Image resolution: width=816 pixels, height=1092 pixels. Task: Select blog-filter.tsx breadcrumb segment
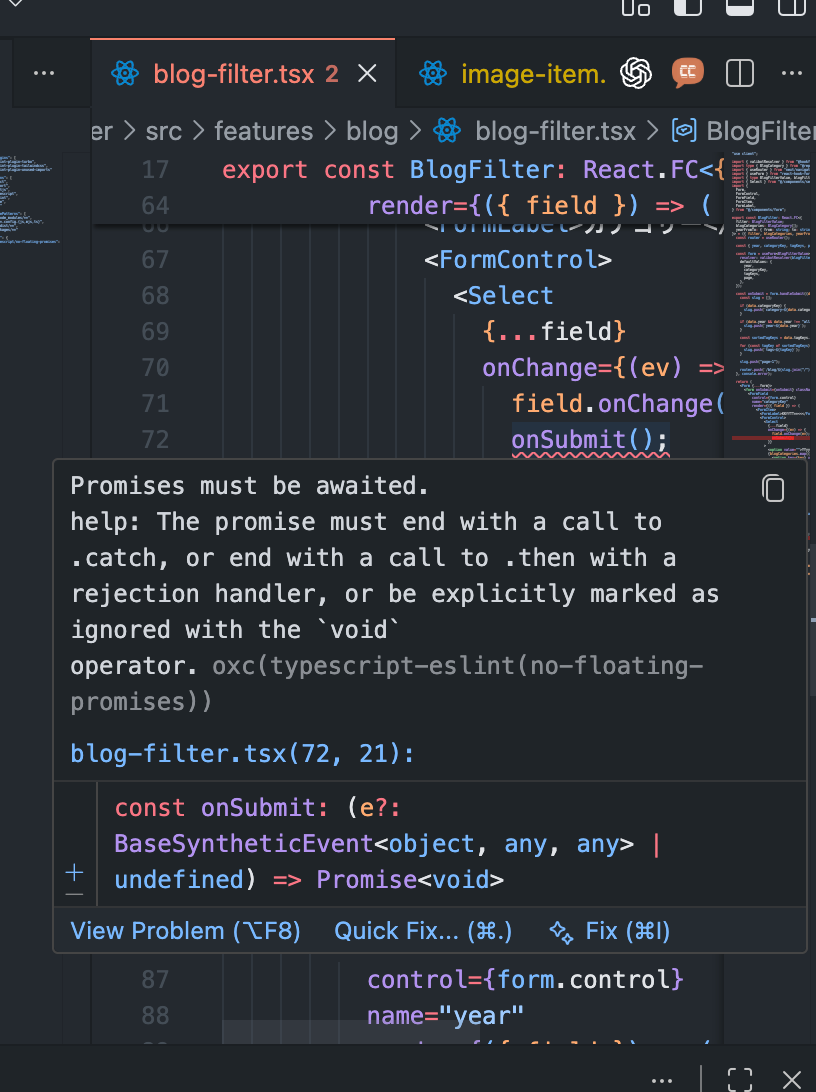(x=555, y=131)
